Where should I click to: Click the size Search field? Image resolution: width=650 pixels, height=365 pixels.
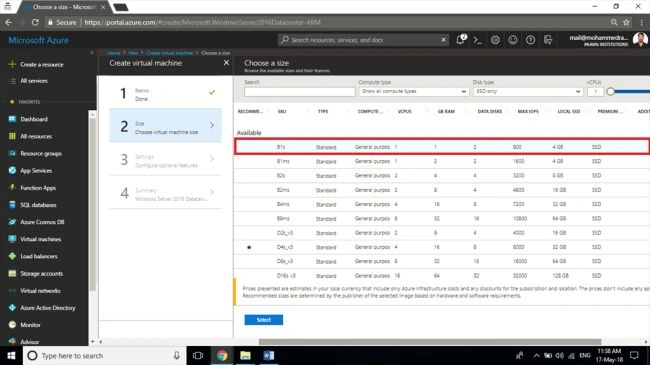(300, 92)
